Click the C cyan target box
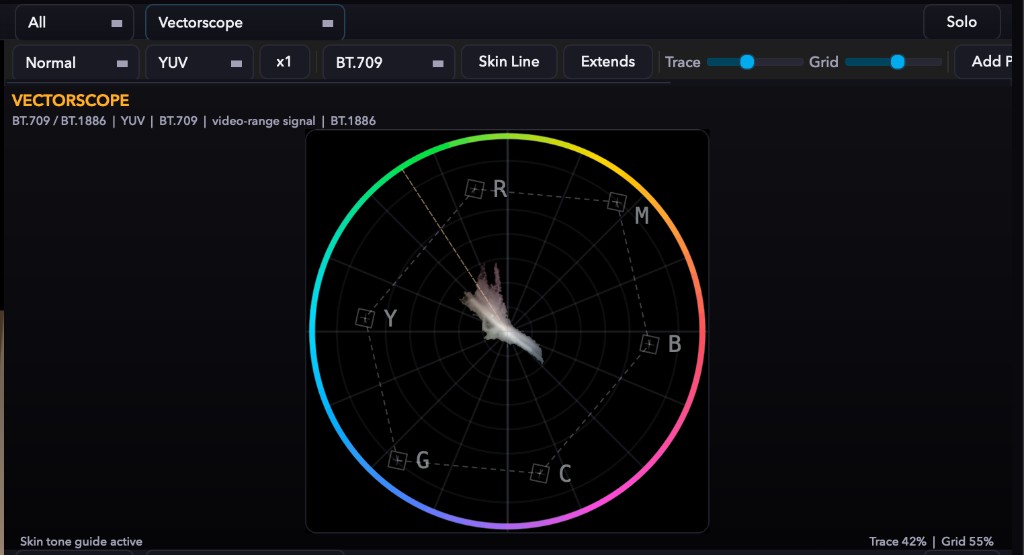 tap(539, 473)
